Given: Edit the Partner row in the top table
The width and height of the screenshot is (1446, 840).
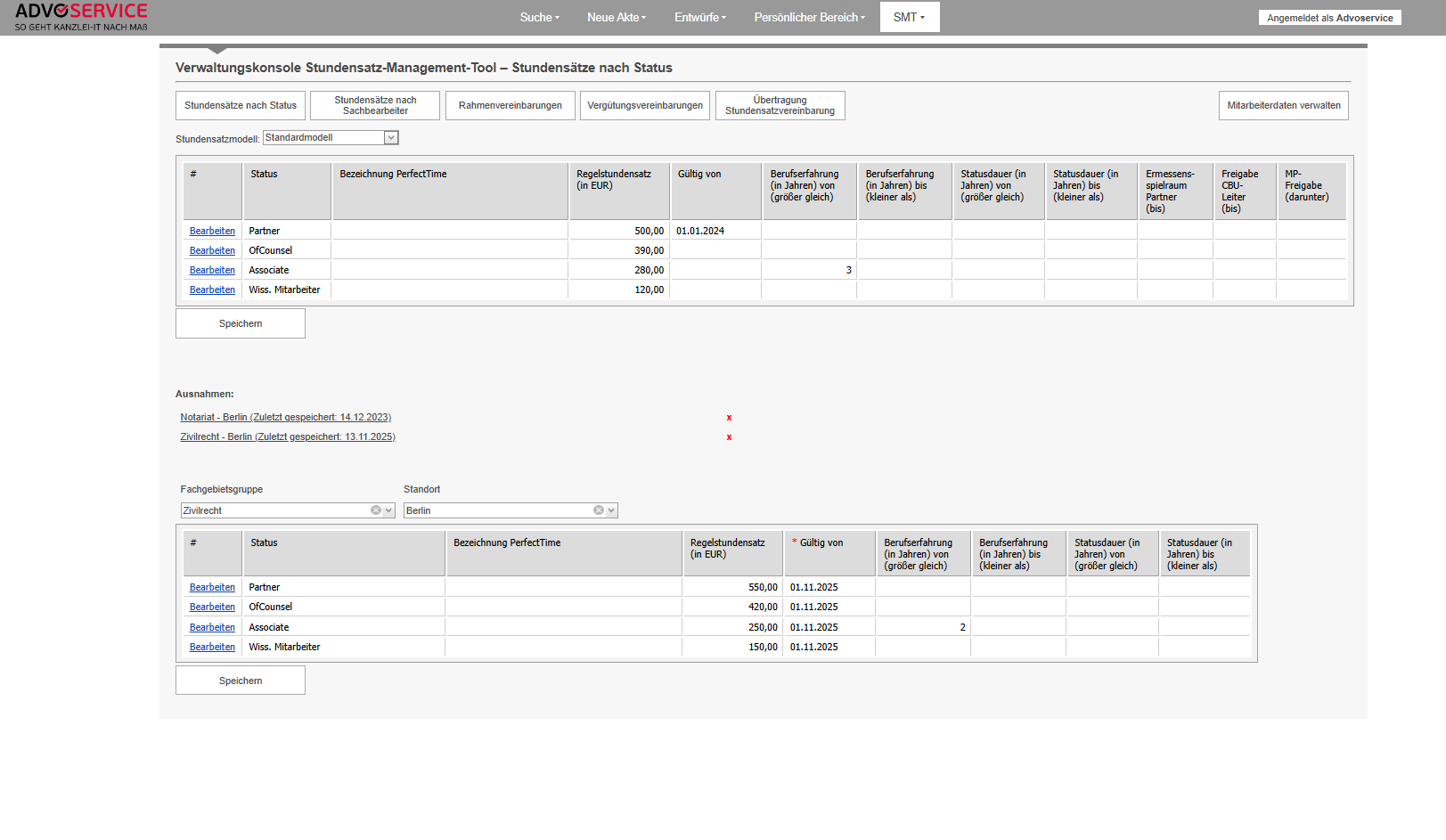Looking at the screenshot, I should click(x=212, y=232).
